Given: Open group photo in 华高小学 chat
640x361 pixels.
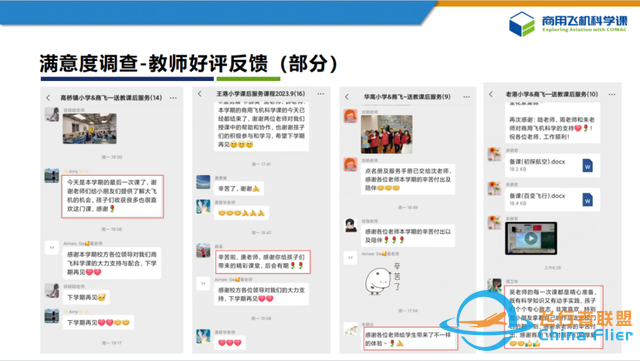Looking at the screenshot, I should [x=387, y=134].
